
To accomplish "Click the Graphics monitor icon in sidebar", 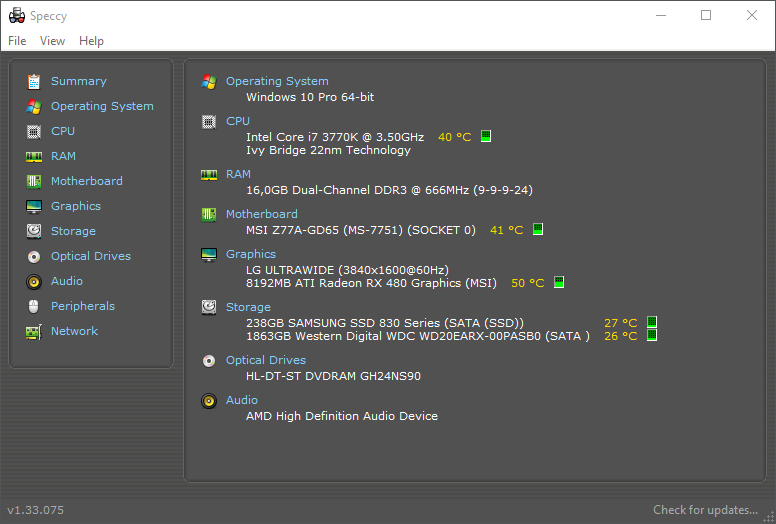I will click(34, 206).
